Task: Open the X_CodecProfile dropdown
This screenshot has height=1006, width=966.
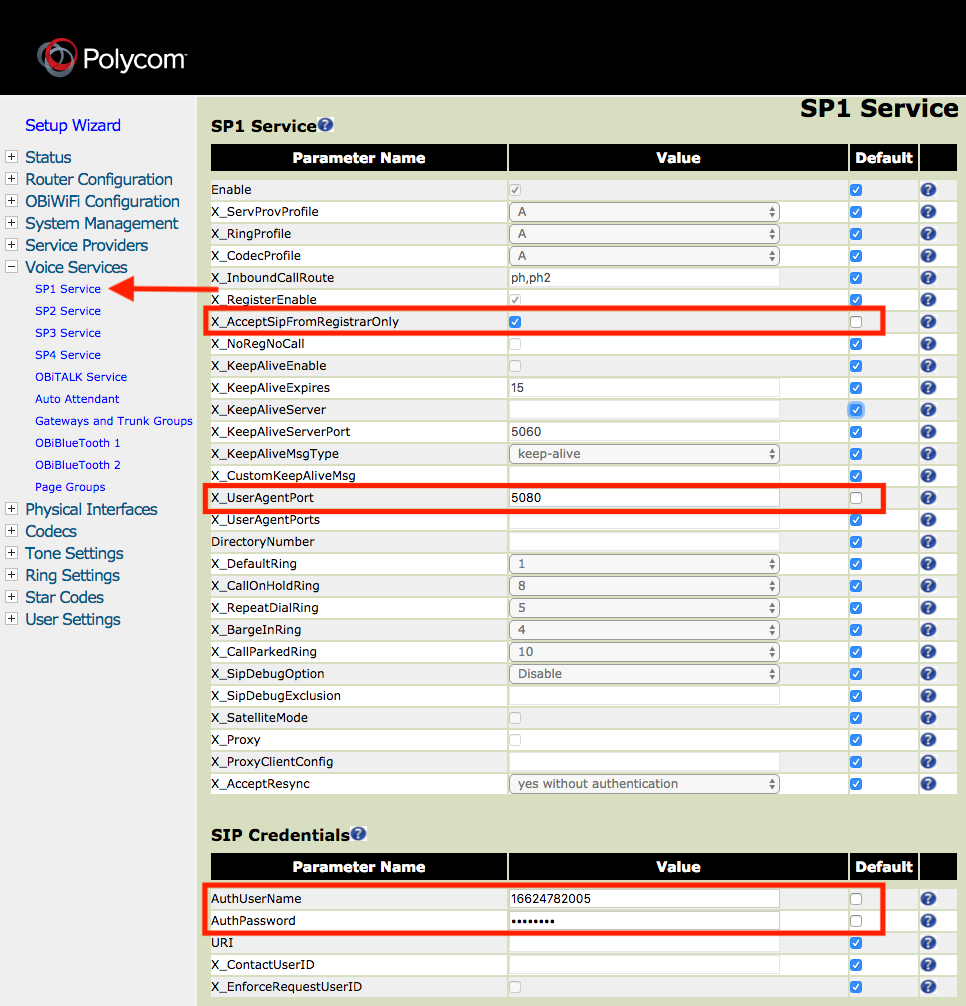Action: 643,255
